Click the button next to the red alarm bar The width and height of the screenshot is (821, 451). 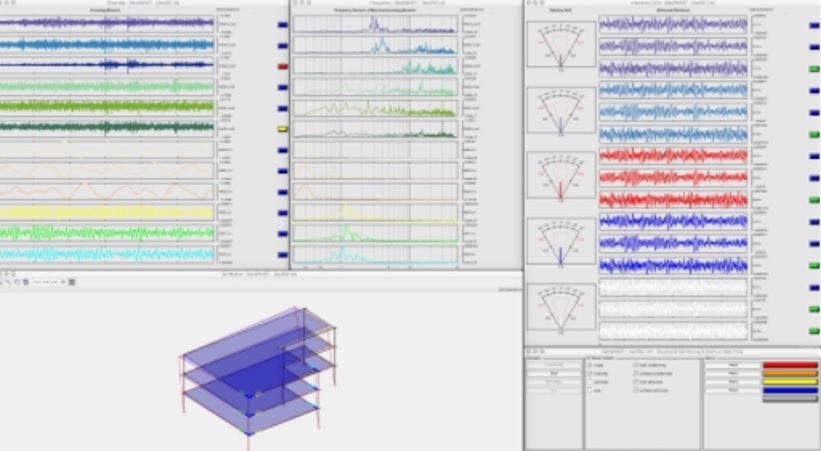tap(732, 366)
